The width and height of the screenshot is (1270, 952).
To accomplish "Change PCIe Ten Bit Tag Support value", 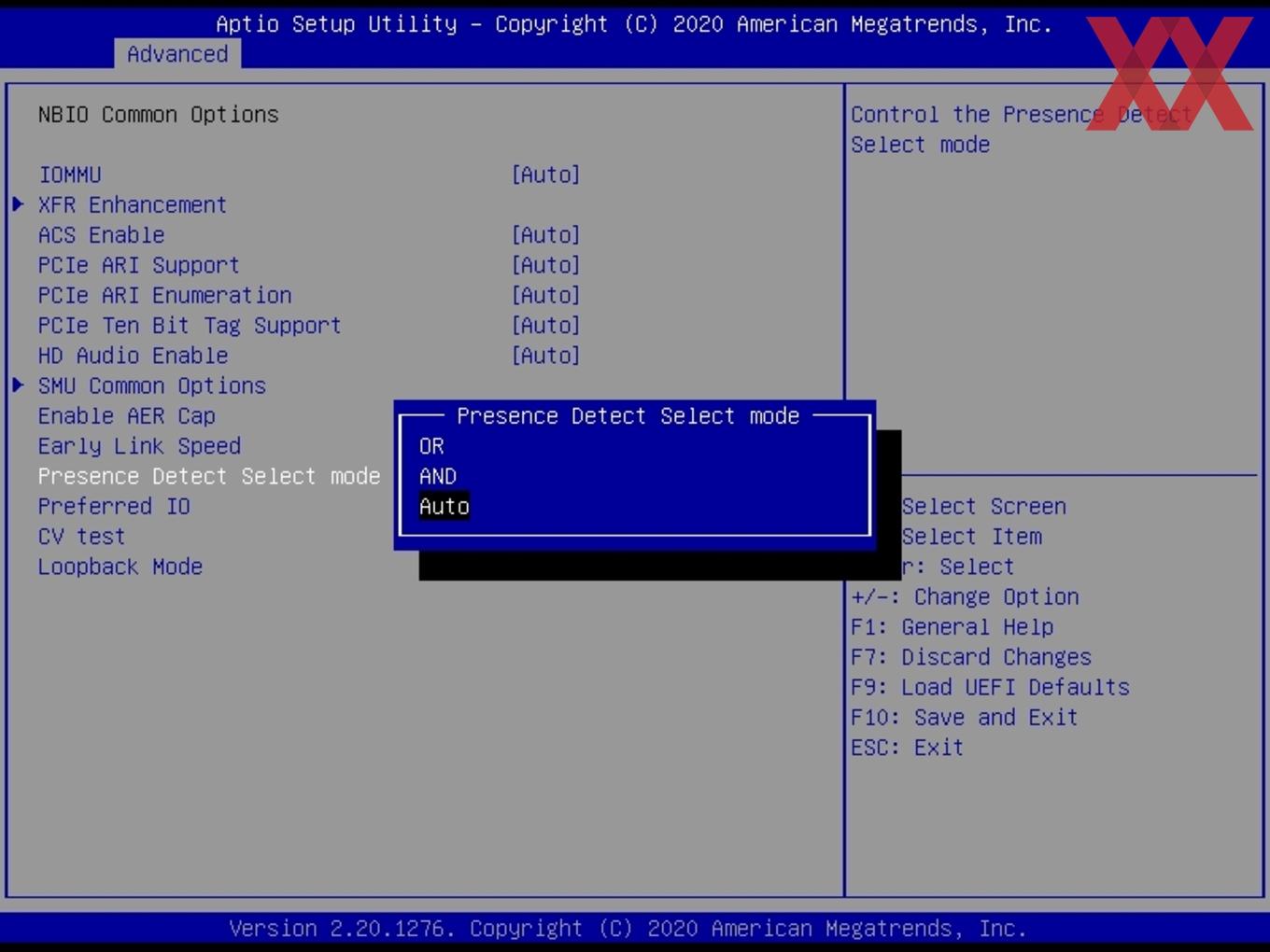I will coord(546,325).
